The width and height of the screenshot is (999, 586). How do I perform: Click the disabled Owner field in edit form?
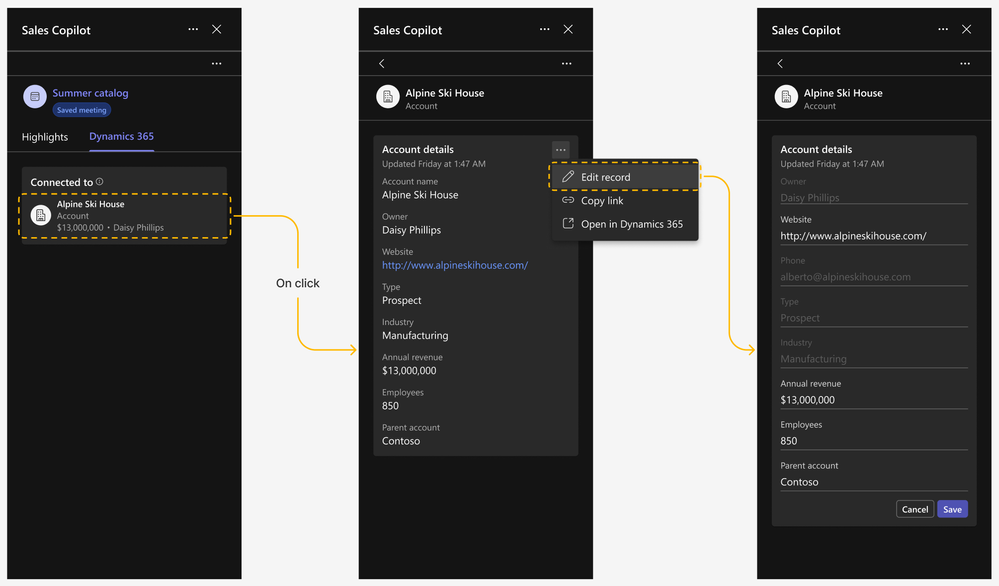[874, 197]
